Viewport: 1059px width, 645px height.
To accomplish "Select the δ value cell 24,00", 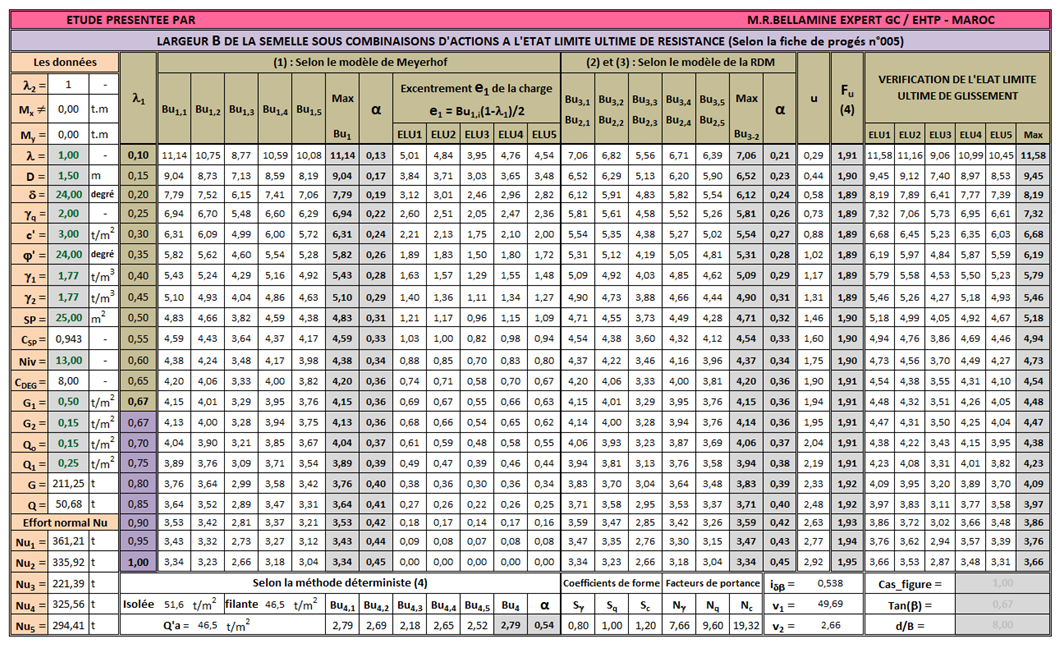I will point(68,195).
